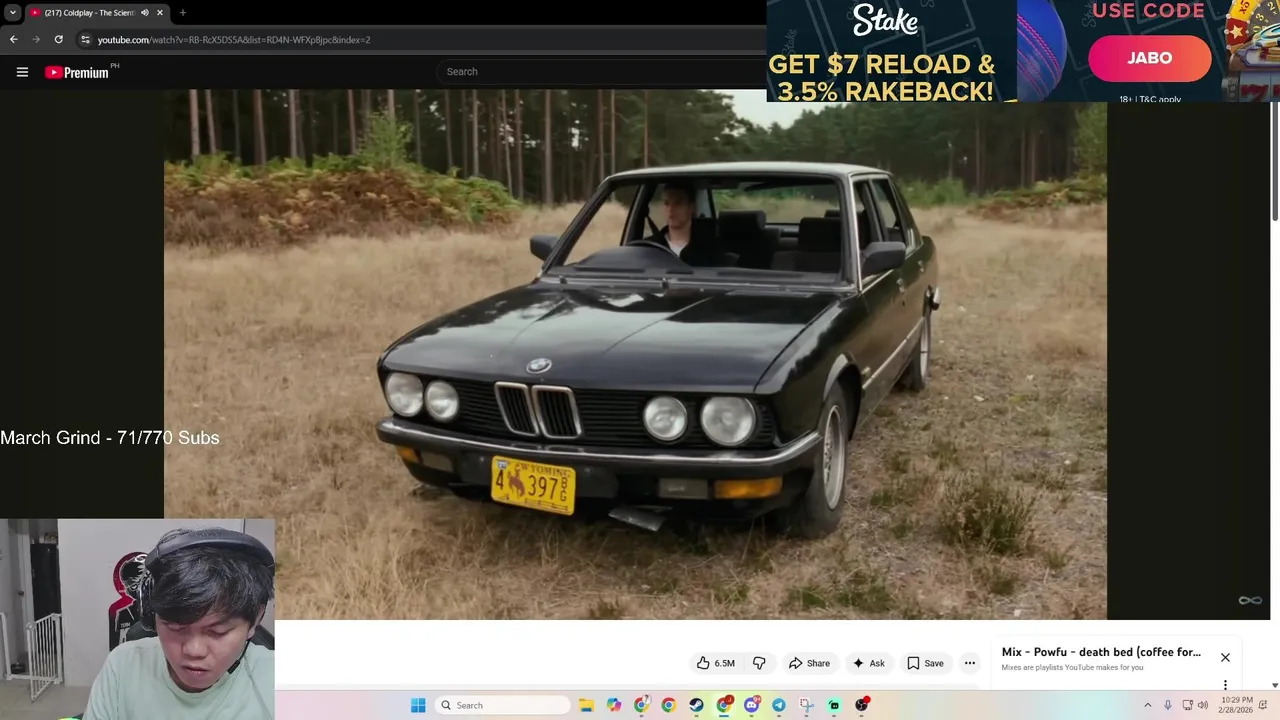1280x720 pixels.
Task: Launch Snipping Tool from the taskbar
Action: [x=806, y=705]
